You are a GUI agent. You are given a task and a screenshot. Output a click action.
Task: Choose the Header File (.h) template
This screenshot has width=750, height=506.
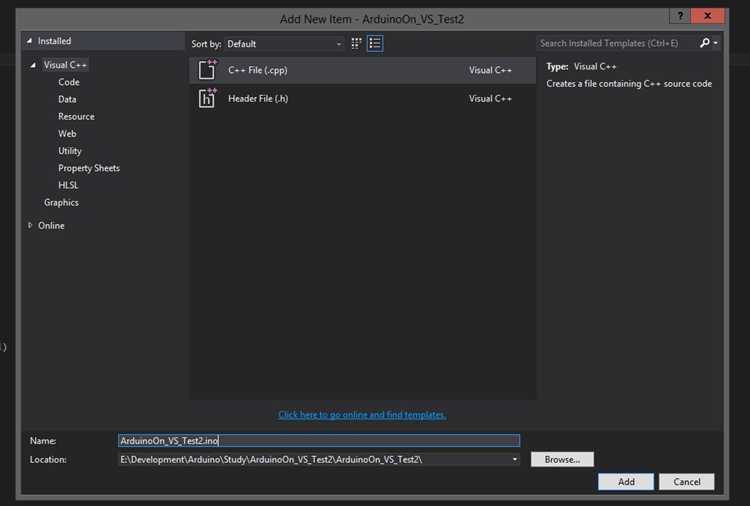[363, 99]
